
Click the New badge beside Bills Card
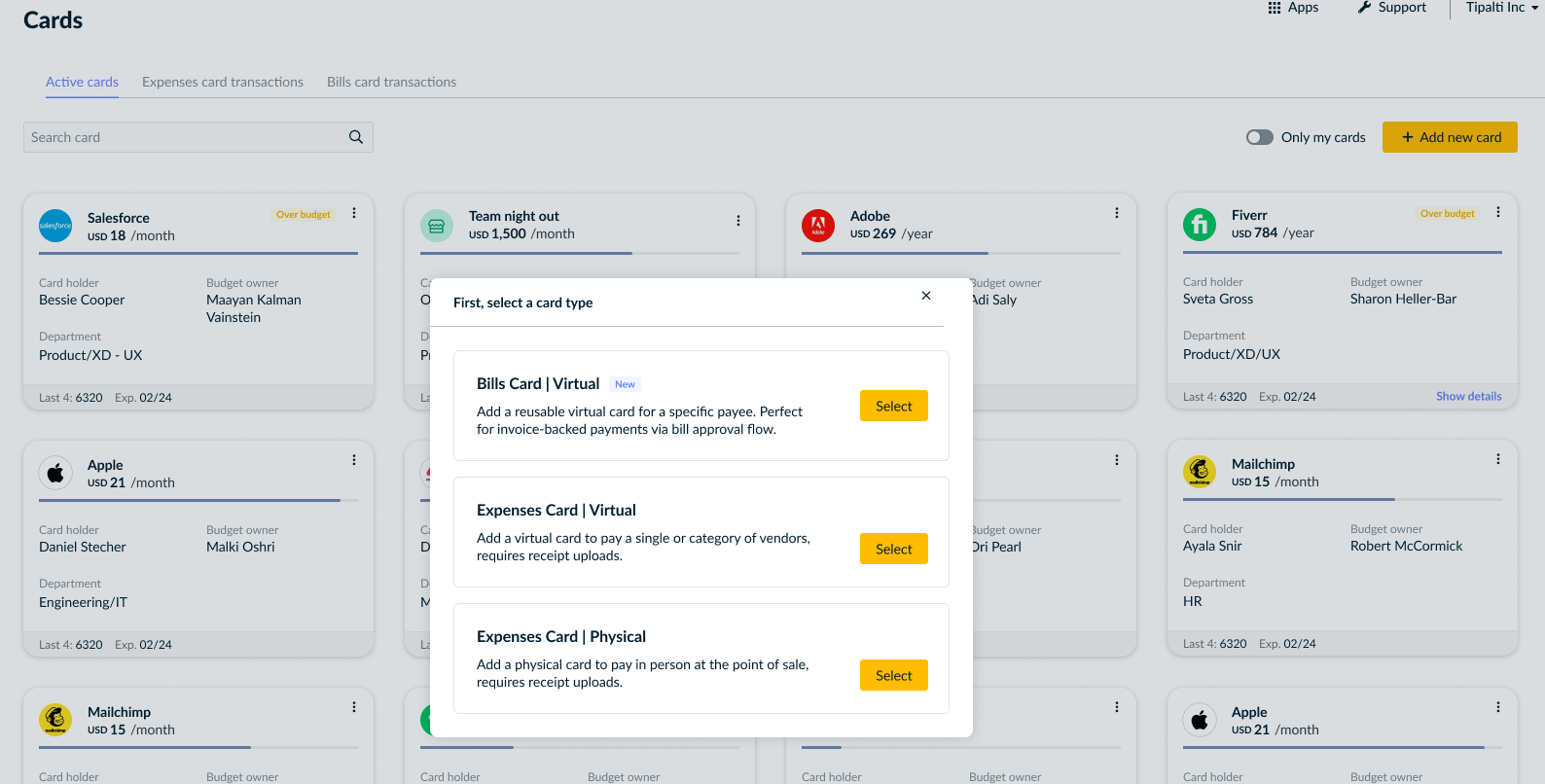click(625, 384)
